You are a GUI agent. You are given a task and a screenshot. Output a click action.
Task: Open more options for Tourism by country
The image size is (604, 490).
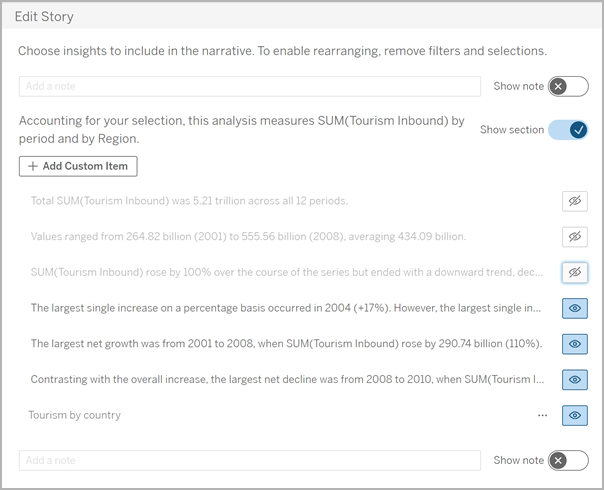(x=542, y=415)
